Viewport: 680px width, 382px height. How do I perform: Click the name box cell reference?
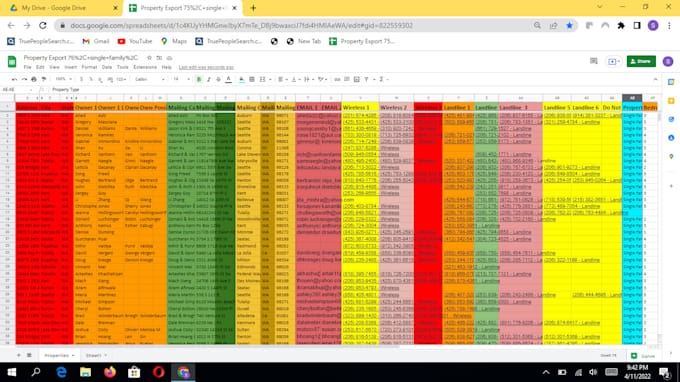point(17,89)
